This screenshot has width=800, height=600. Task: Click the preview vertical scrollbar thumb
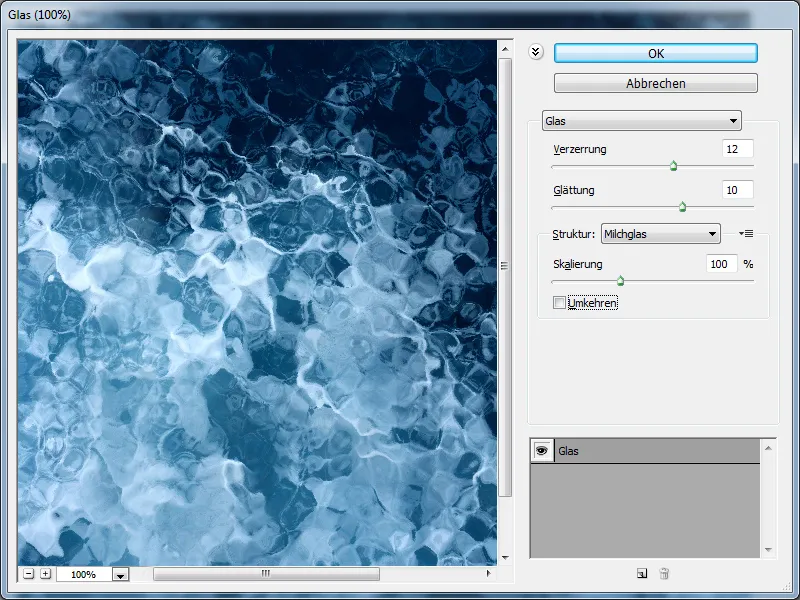pyautogui.click(x=505, y=277)
